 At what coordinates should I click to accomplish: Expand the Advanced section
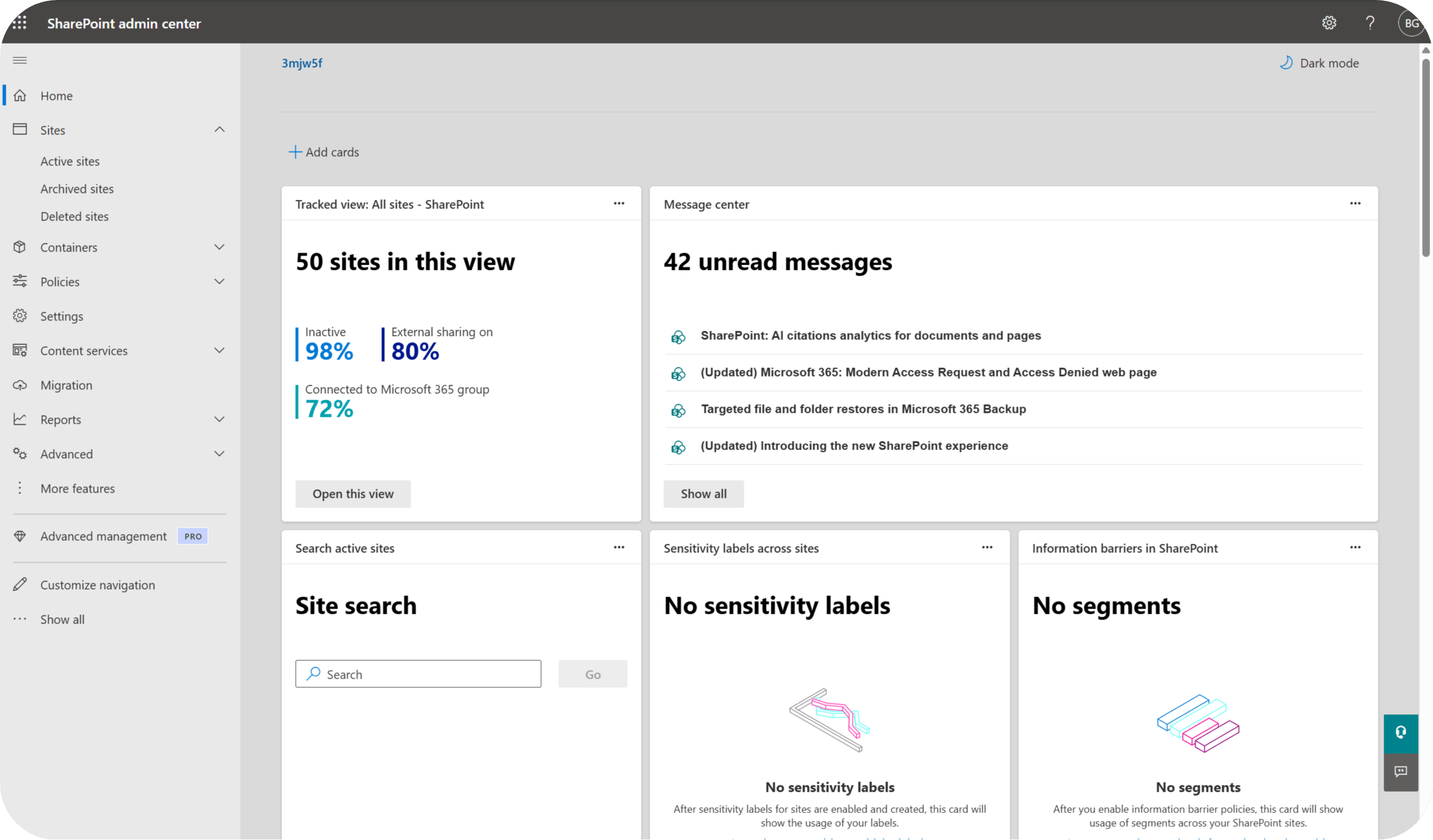pos(219,453)
